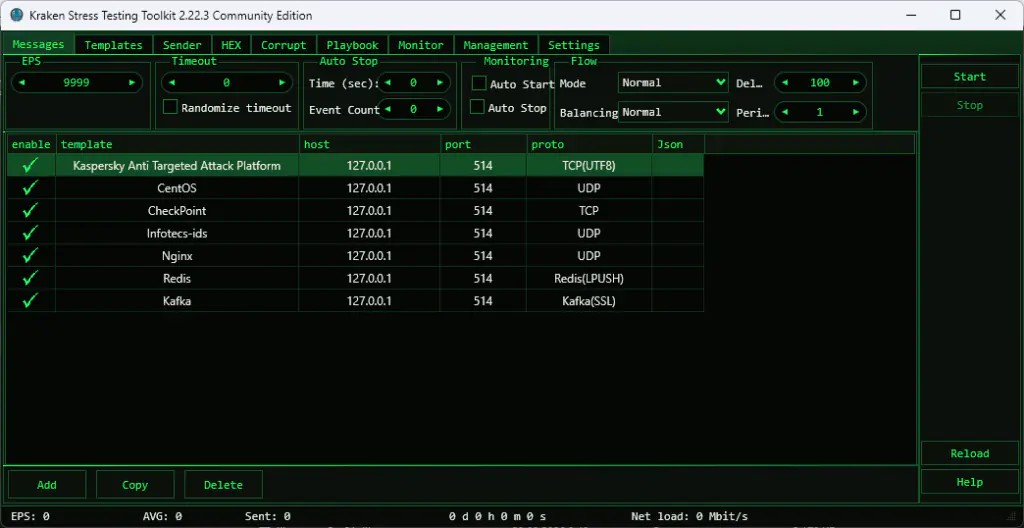The height and width of the screenshot is (528, 1024).
Task: Click the TCP(UTF8) proto cell
Action: click(x=589, y=165)
